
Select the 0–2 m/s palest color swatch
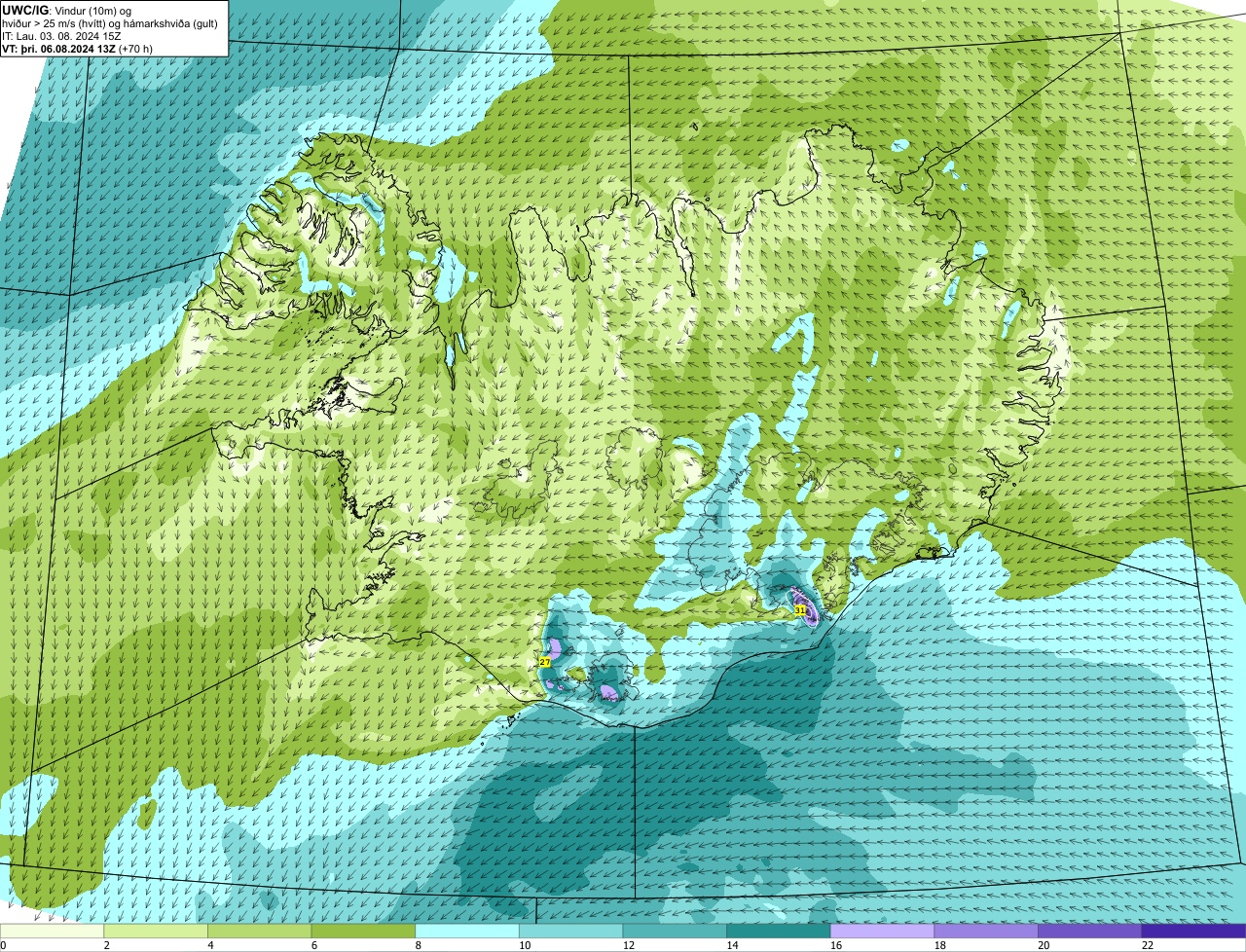(52, 931)
